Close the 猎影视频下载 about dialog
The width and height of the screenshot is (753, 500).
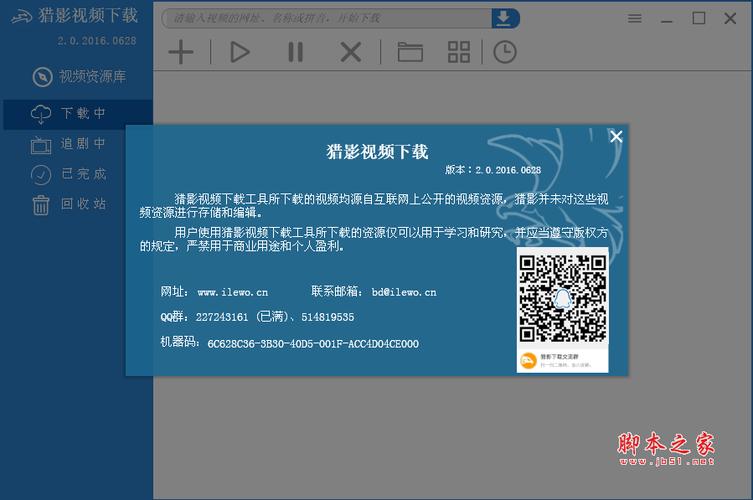coord(616,137)
